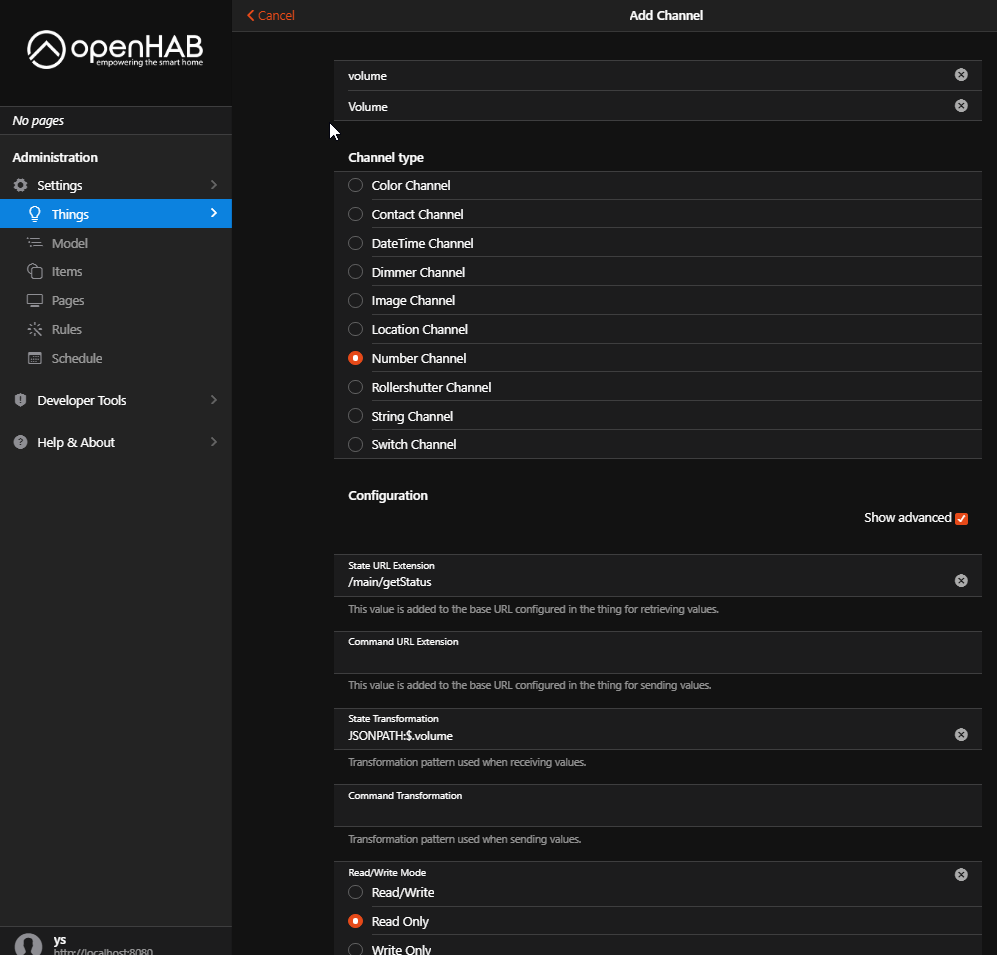This screenshot has width=997, height=955.
Task: Select Location Channel type
Action: 355,329
